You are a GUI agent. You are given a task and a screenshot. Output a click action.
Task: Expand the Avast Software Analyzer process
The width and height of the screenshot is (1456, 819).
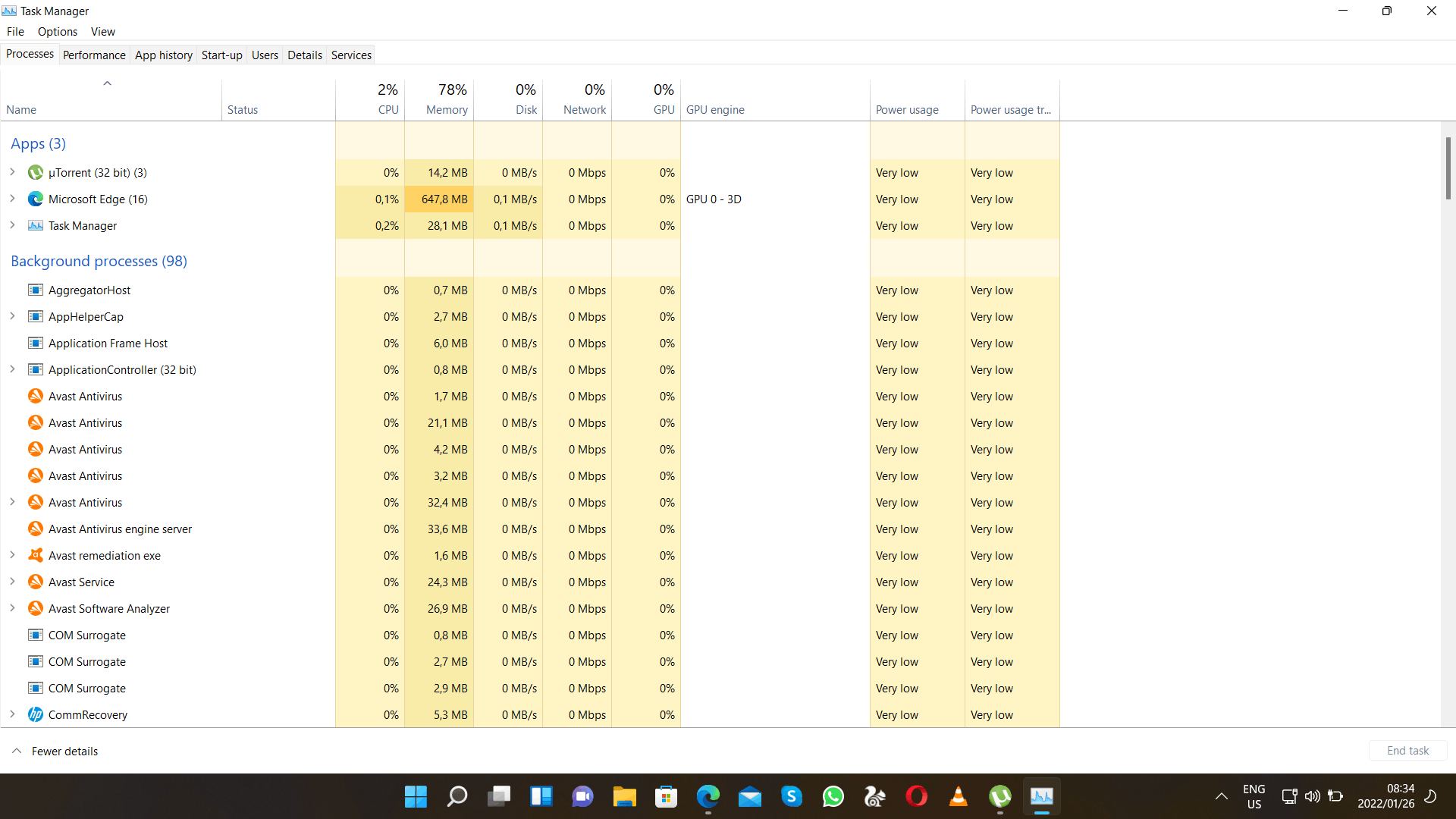click(12, 609)
